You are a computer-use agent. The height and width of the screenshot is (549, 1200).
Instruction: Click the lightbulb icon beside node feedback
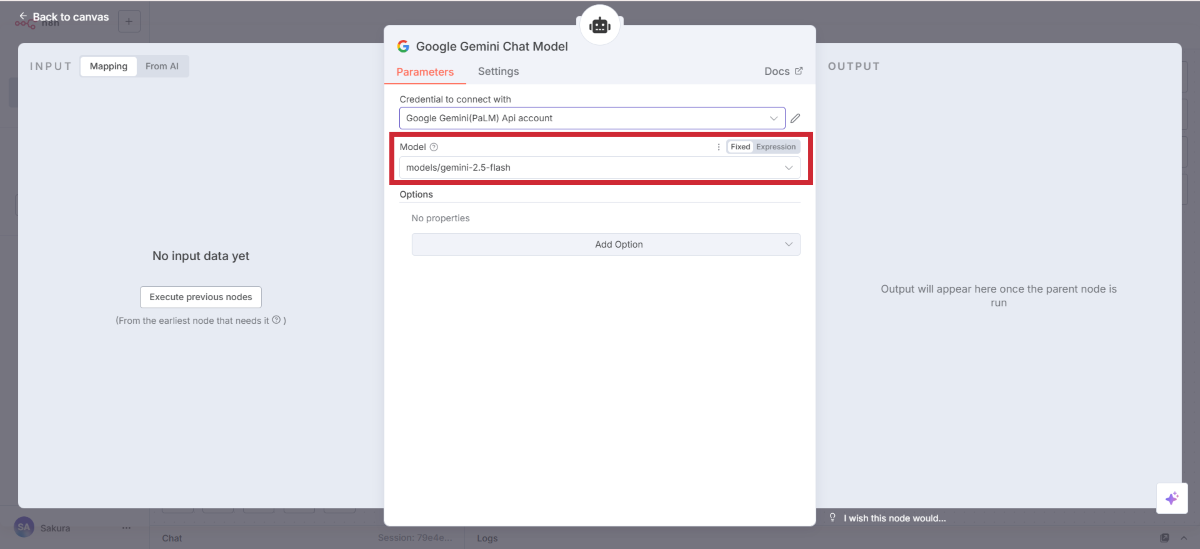[x=833, y=517]
